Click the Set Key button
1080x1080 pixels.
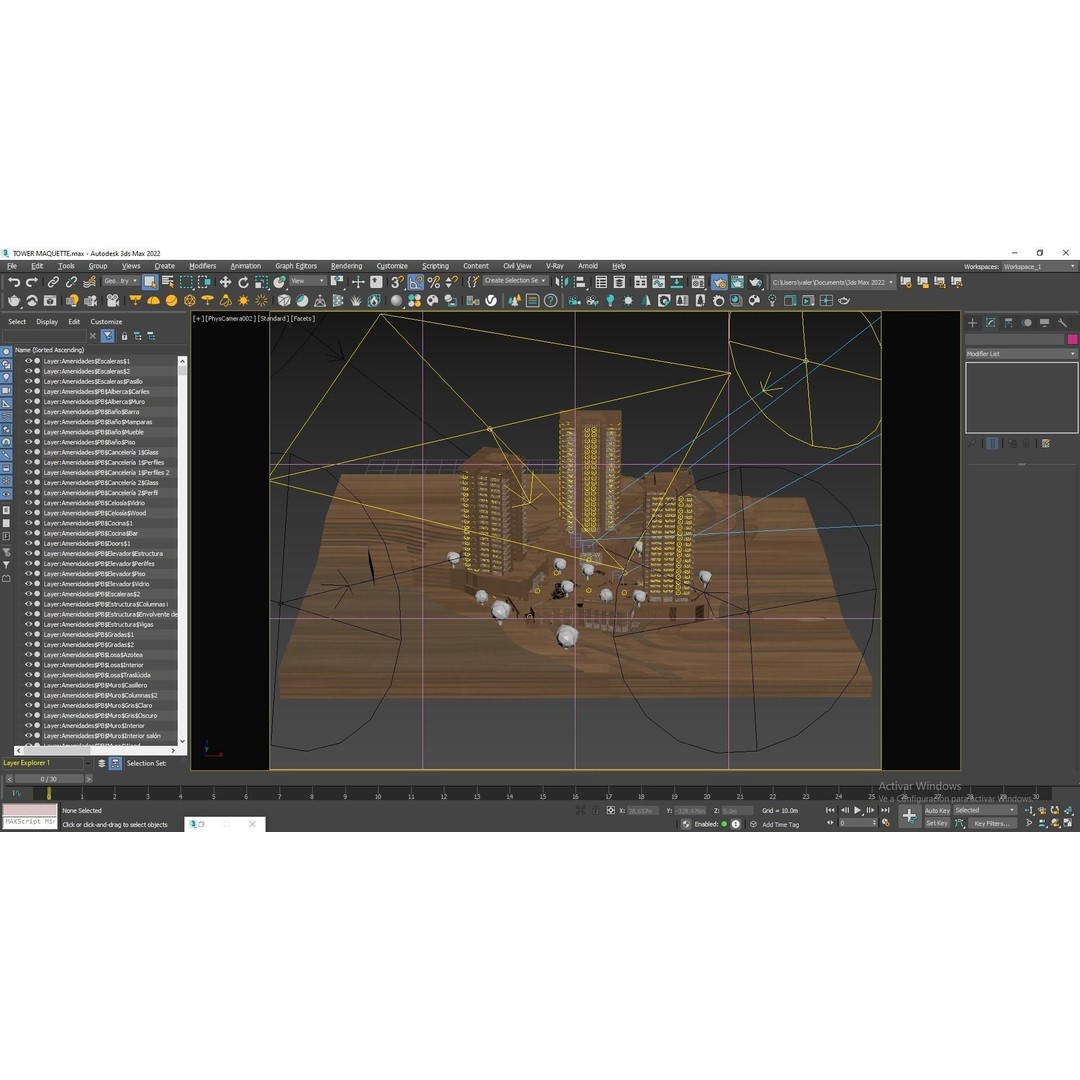pyautogui.click(x=937, y=823)
